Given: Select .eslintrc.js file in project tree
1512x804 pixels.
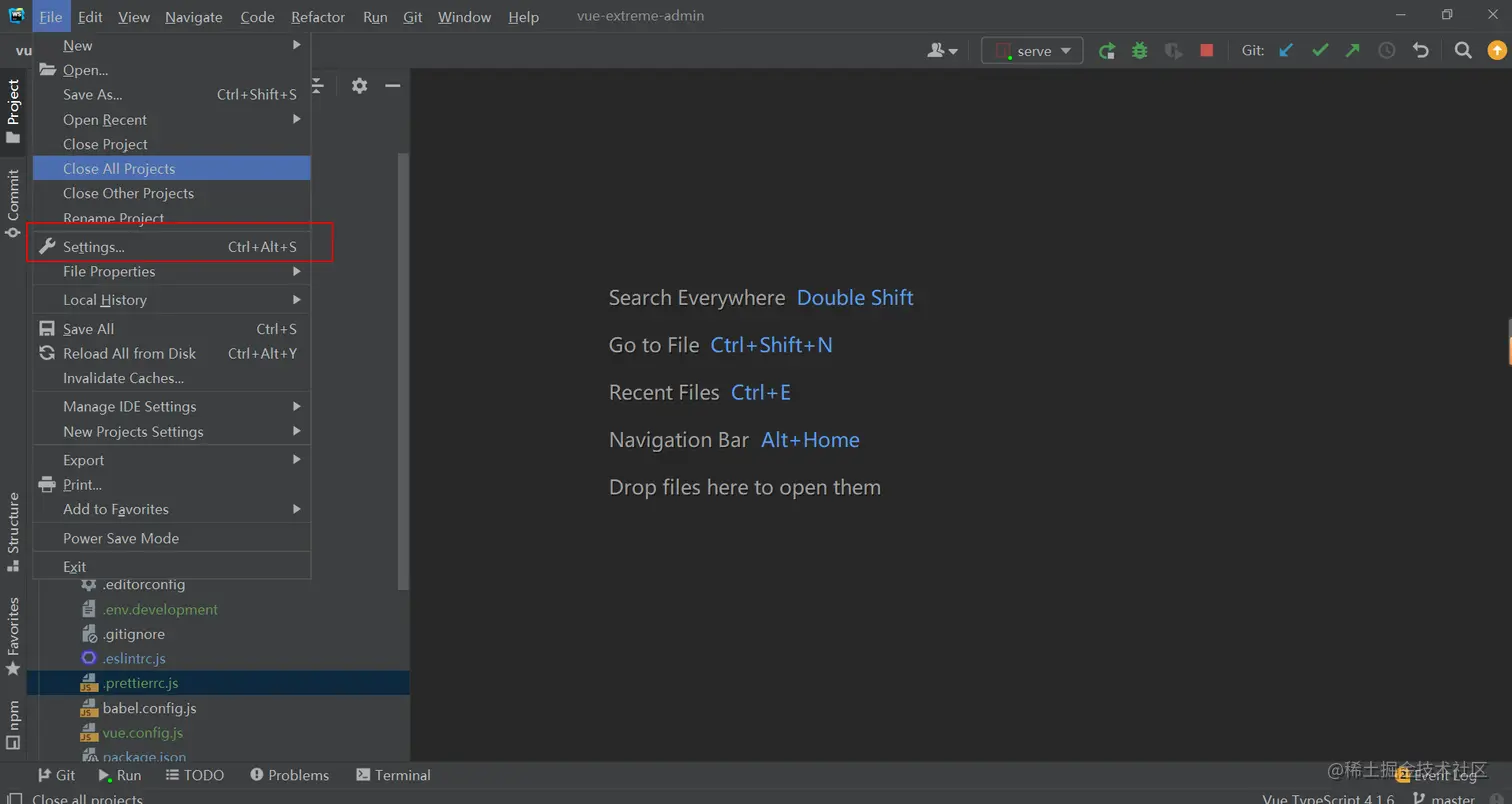Looking at the screenshot, I should pyautogui.click(x=134, y=658).
